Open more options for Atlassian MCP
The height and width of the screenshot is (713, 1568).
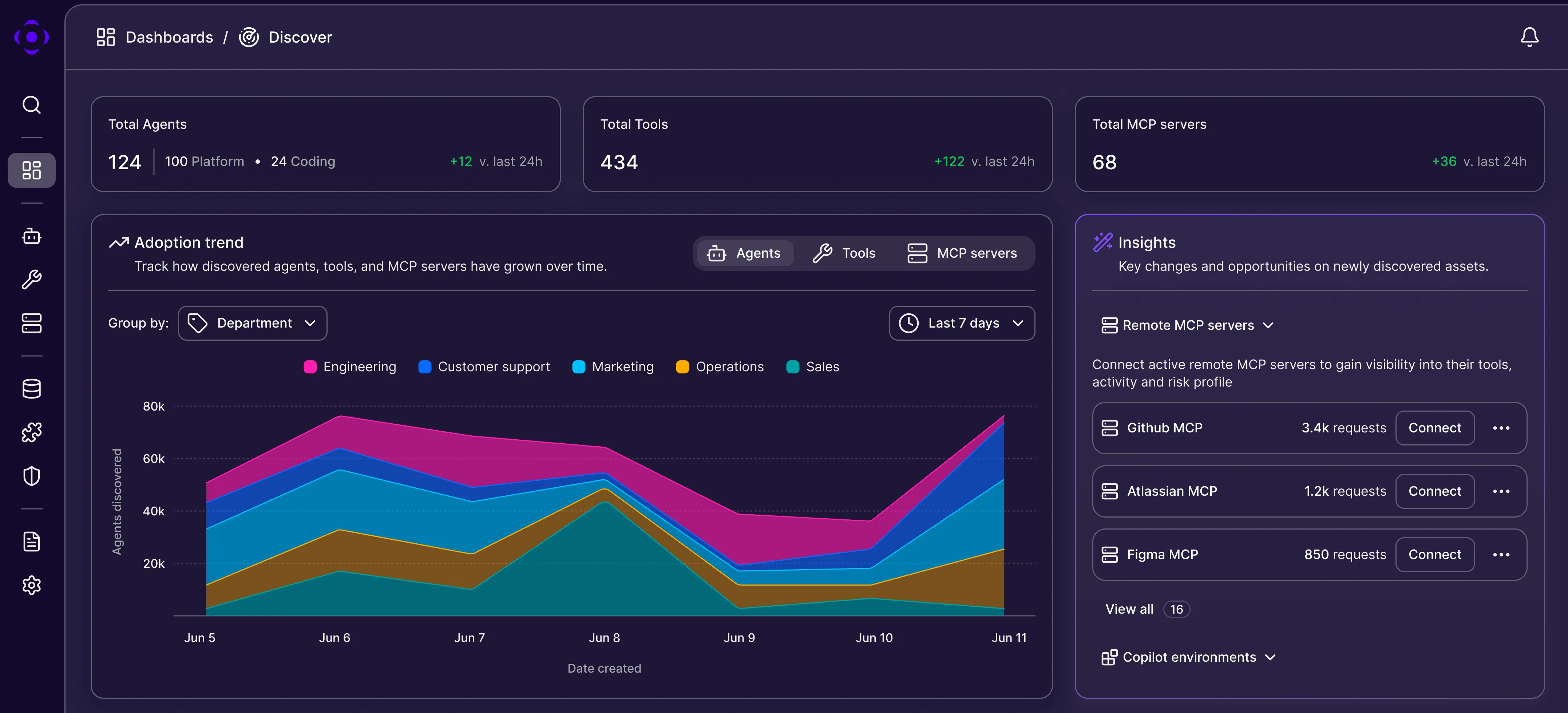coord(1501,491)
